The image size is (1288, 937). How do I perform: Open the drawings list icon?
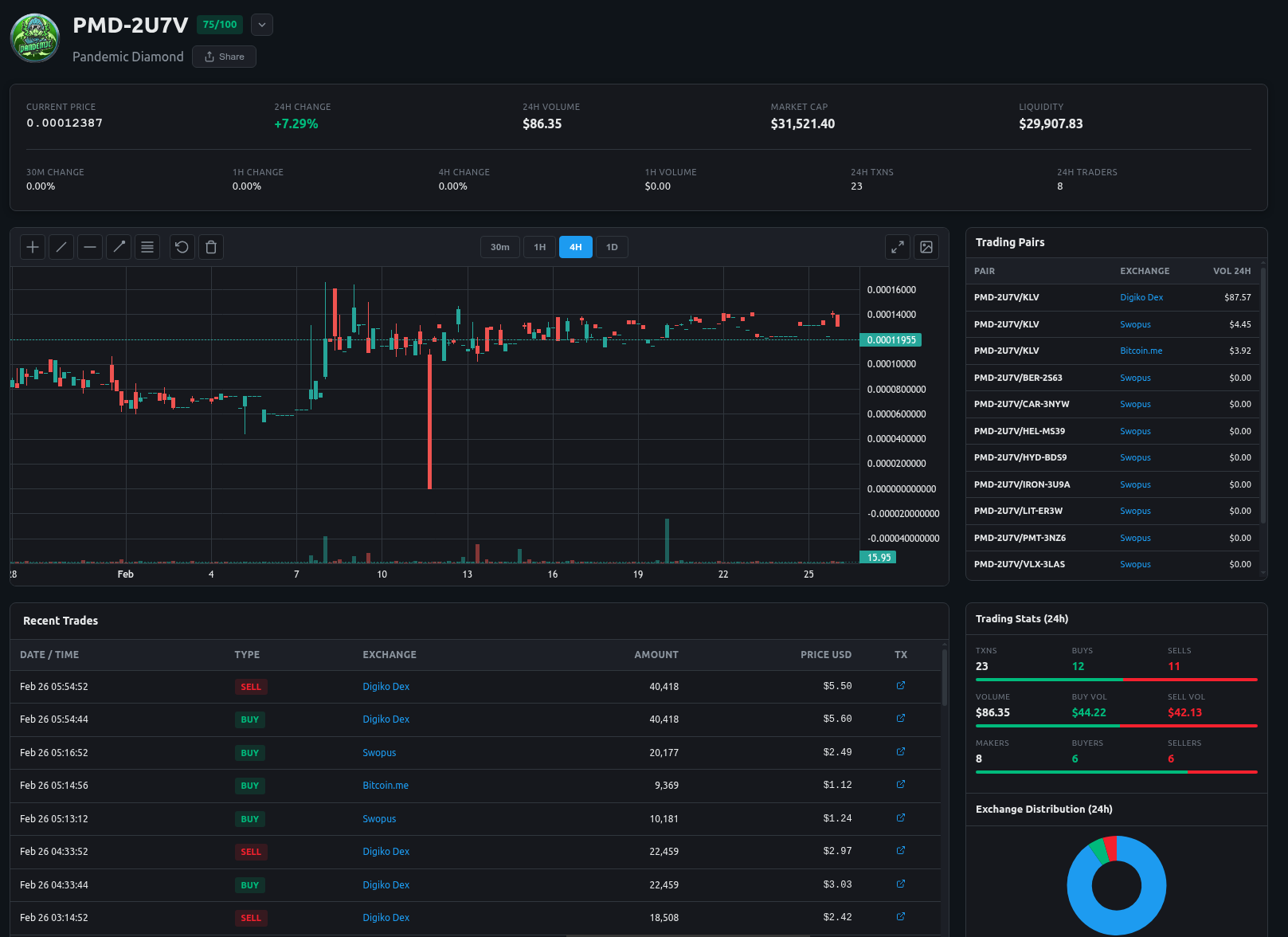(x=147, y=247)
